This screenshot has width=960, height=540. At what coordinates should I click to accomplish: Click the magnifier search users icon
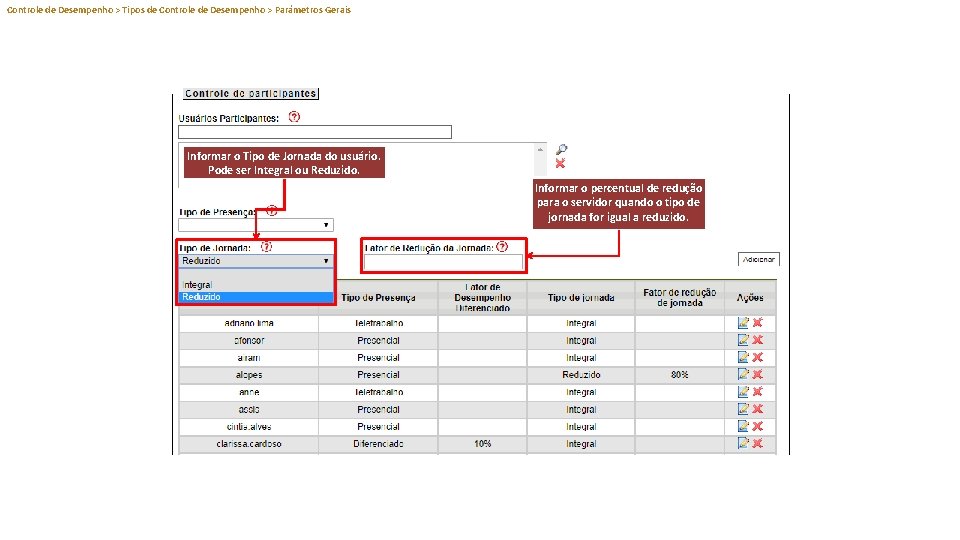(x=561, y=149)
